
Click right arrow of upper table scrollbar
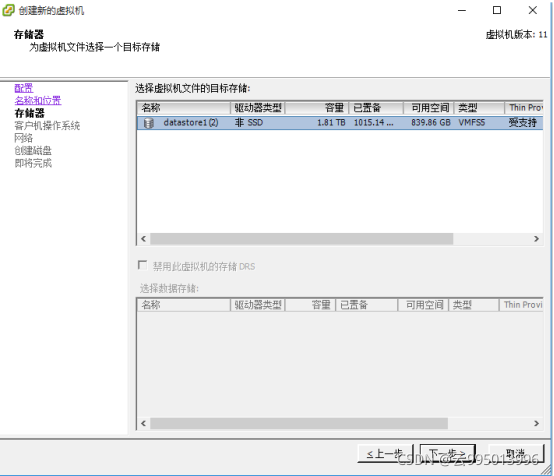536,239
